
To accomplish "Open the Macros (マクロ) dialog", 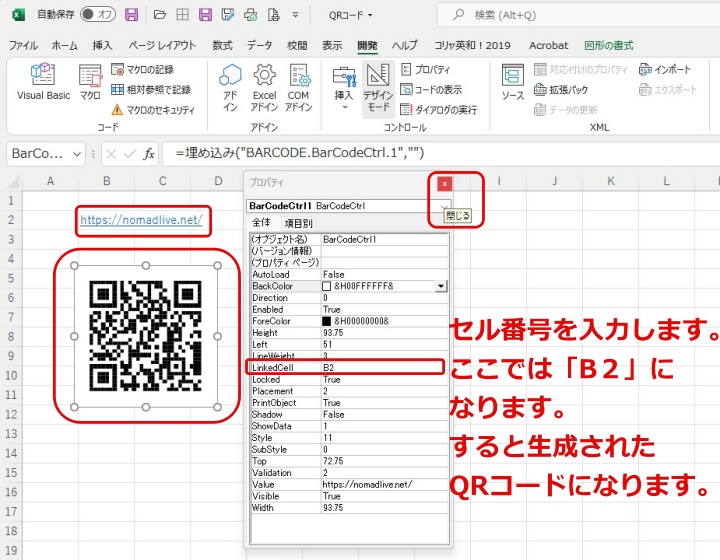I will 90,82.
